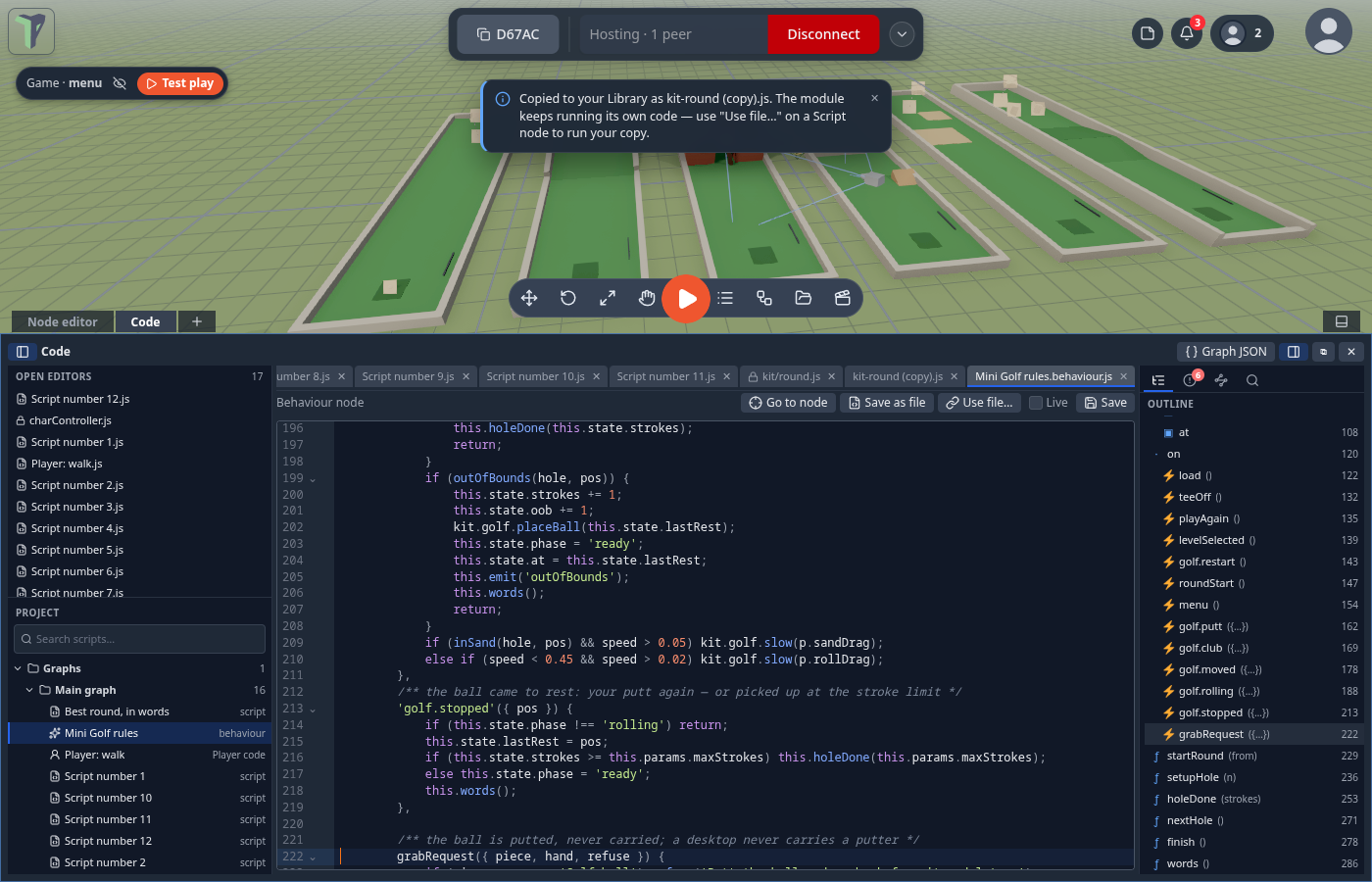
Task: Open the user profile avatar
Action: pos(1329,31)
